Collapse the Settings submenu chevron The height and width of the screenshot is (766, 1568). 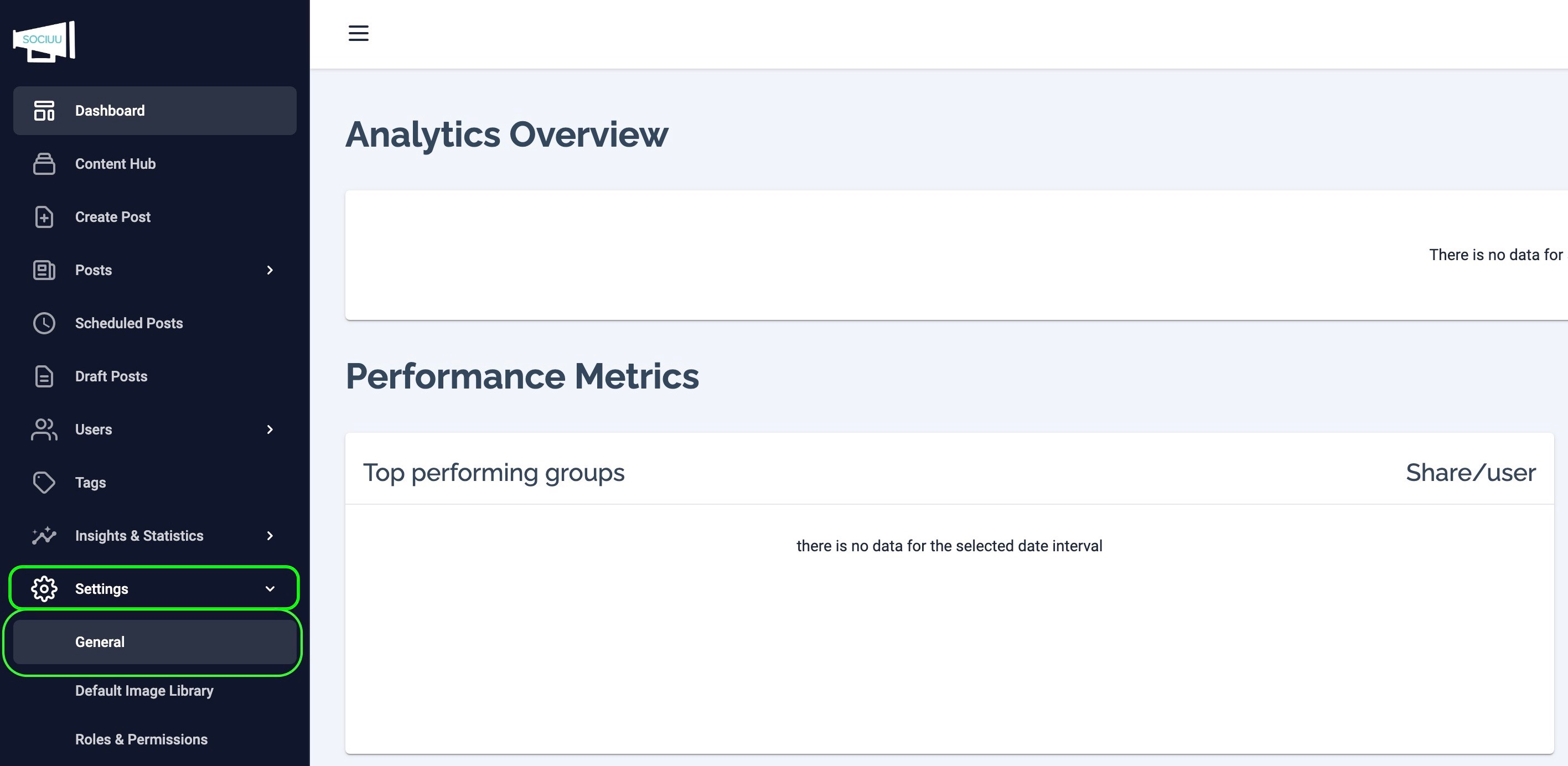[270, 589]
